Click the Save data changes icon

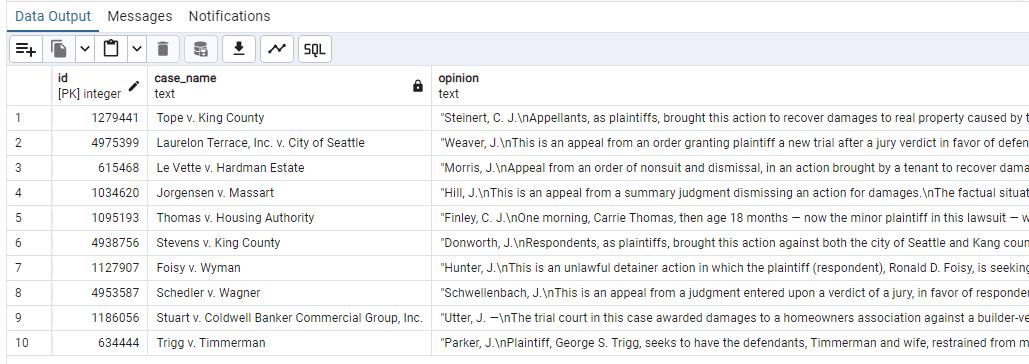click(201, 49)
